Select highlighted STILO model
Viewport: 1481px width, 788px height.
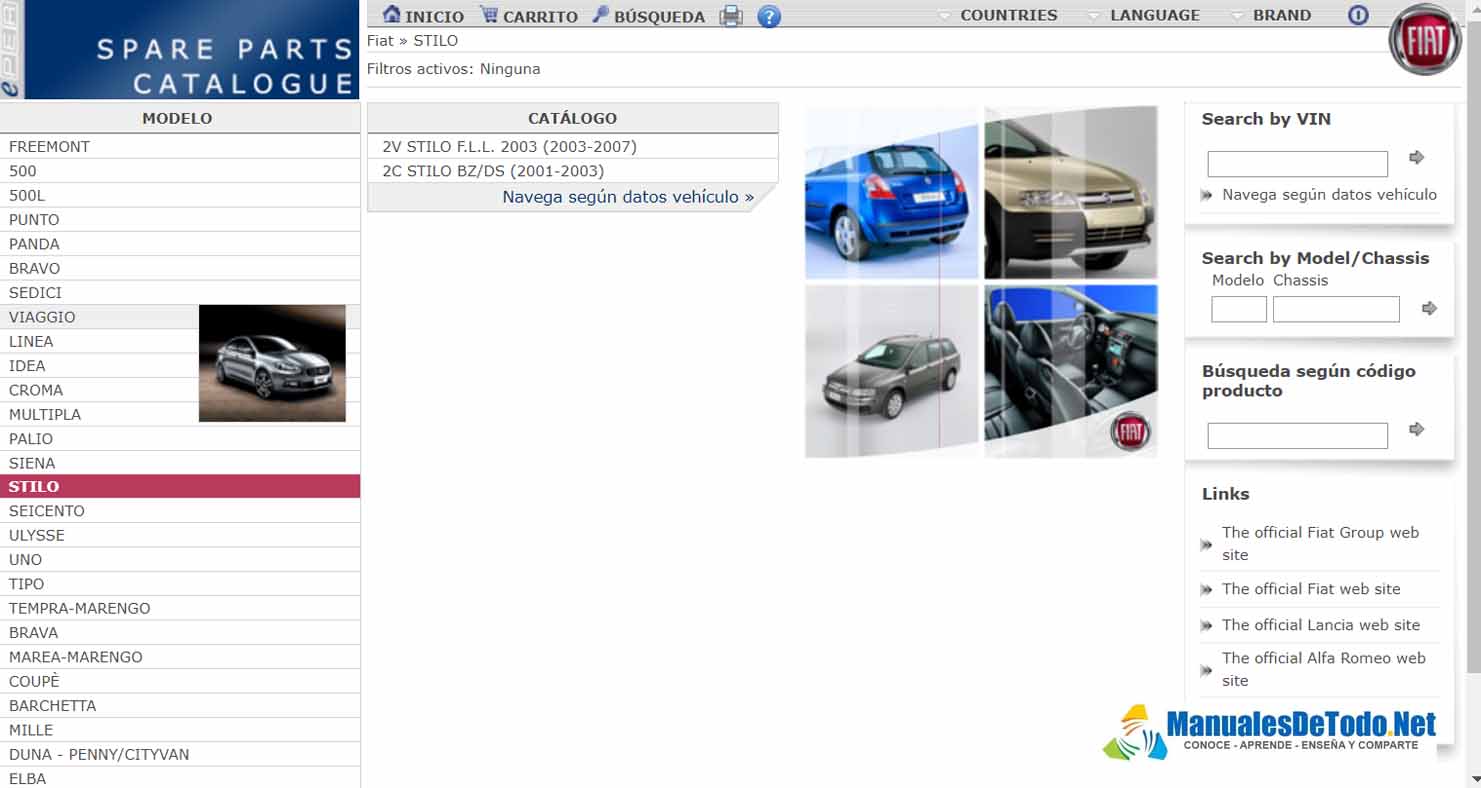[180, 487]
